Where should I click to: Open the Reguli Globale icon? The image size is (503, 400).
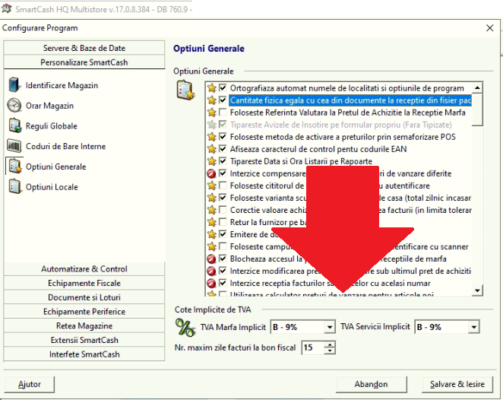tap(14, 126)
